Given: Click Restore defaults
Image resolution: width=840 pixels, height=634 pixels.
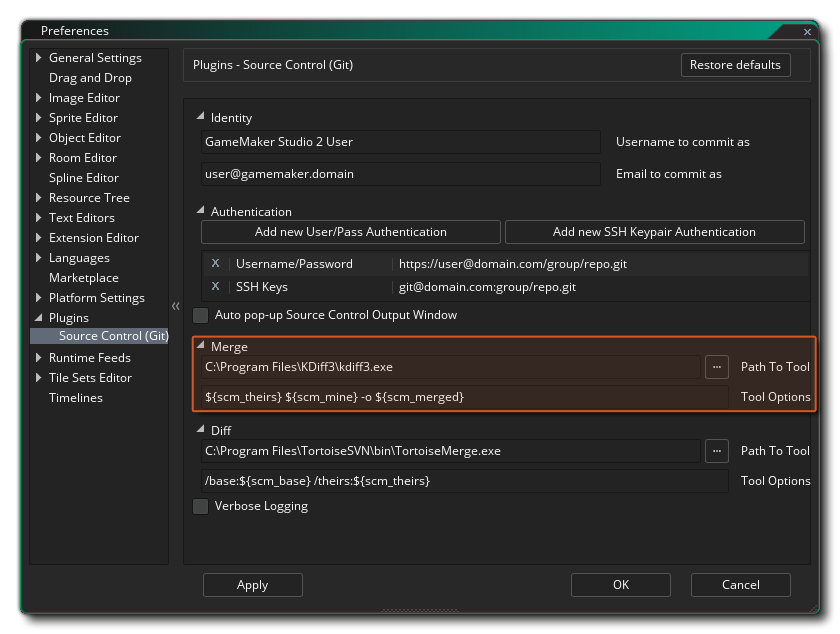Looking at the screenshot, I should click(735, 64).
